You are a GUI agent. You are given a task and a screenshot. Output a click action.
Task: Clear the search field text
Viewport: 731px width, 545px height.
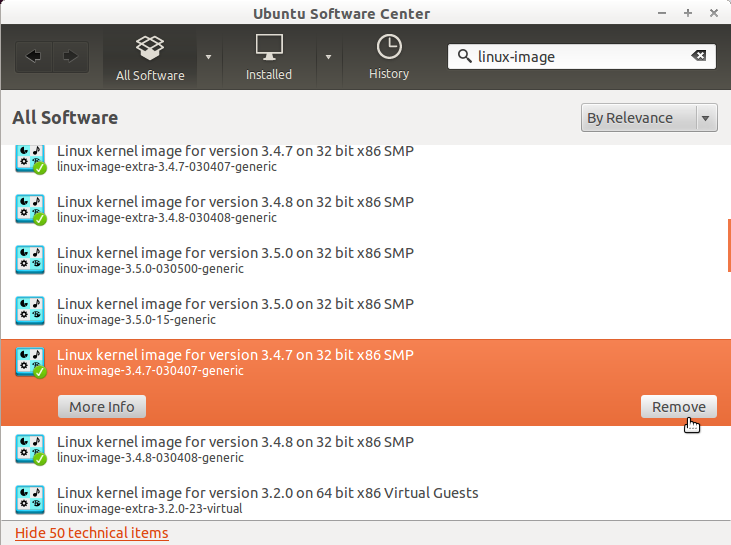(698, 56)
